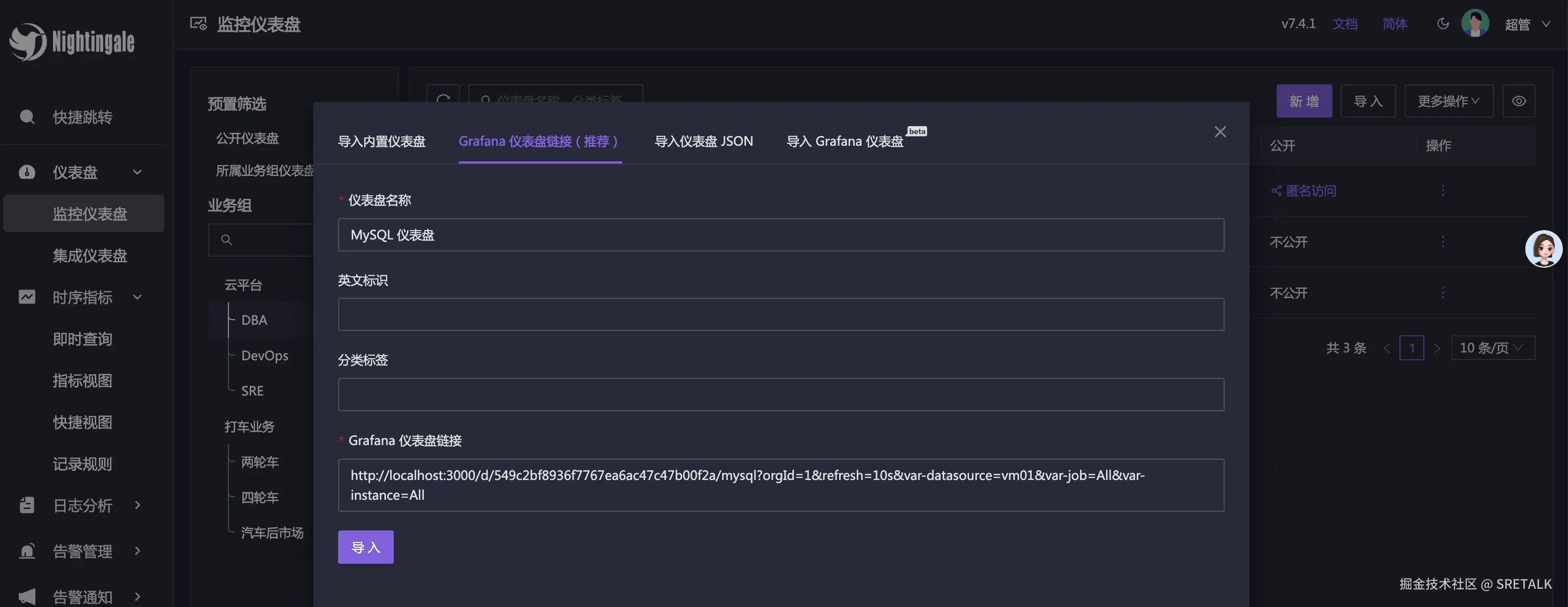The height and width of the screenshot is (607, 1568).
Task: Click the 时序指标 chart icon
Action: tap(27, 297)
